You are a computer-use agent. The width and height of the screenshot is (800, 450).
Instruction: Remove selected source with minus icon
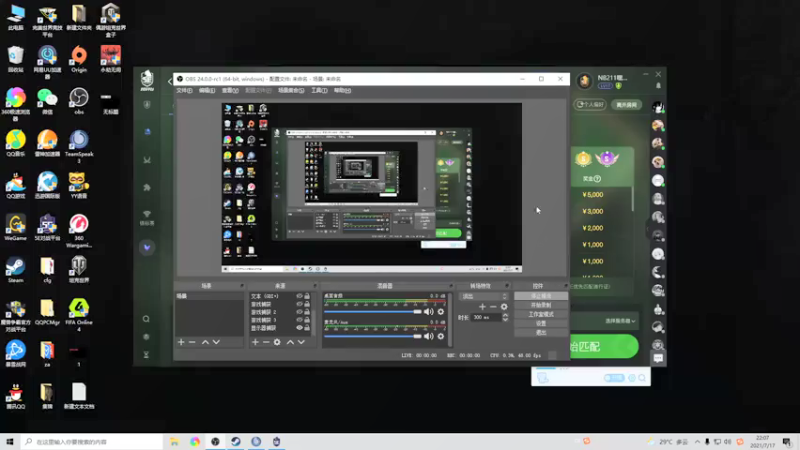(x=266, y=342)
